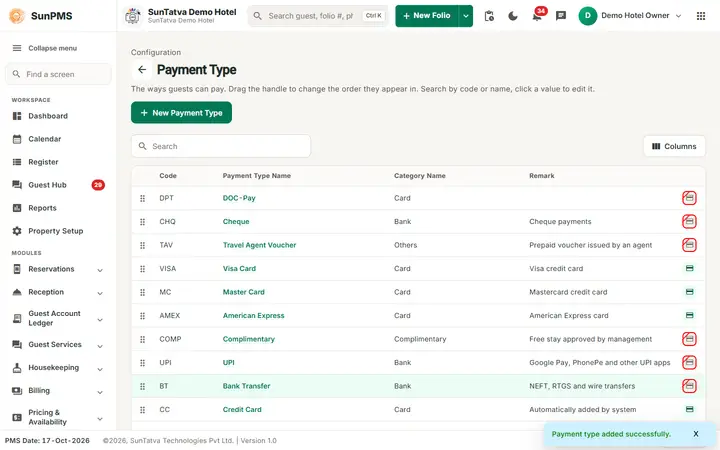Click 'Visa credit card' remark cell

point(556,269)
